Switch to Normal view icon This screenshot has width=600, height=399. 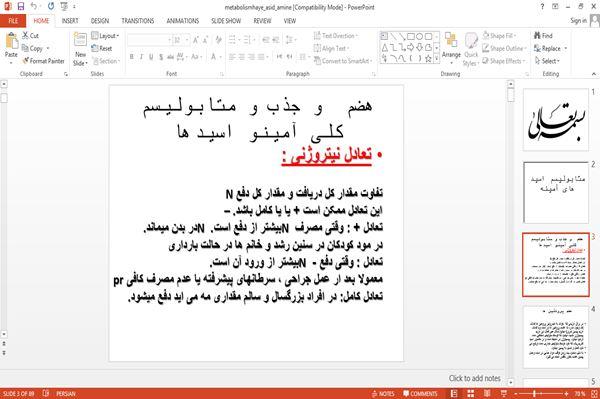(454, 394)
